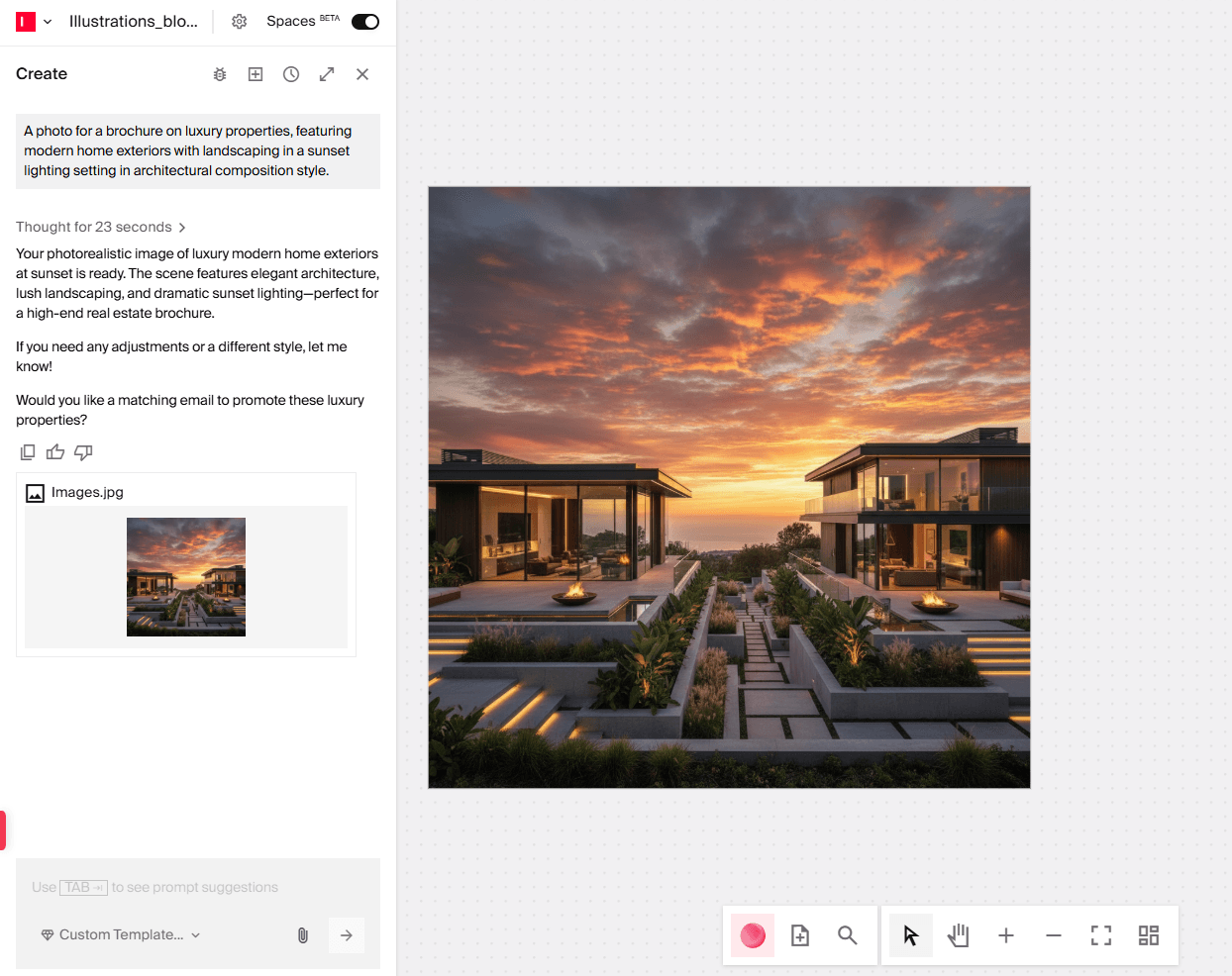1232x976 pixels.
Task: Open generation history via clock icon
Action: pos(290,73)
